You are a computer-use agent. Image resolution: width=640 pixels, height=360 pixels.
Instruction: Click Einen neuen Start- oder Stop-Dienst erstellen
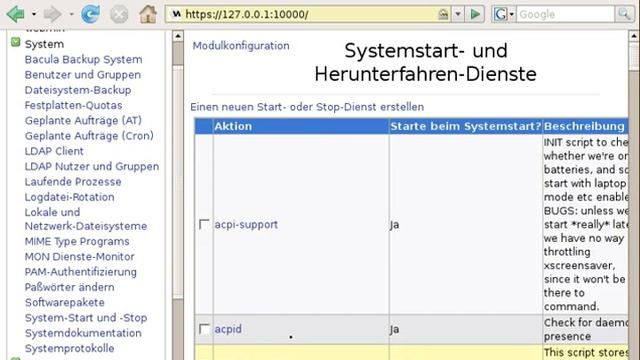click(307, 107)
